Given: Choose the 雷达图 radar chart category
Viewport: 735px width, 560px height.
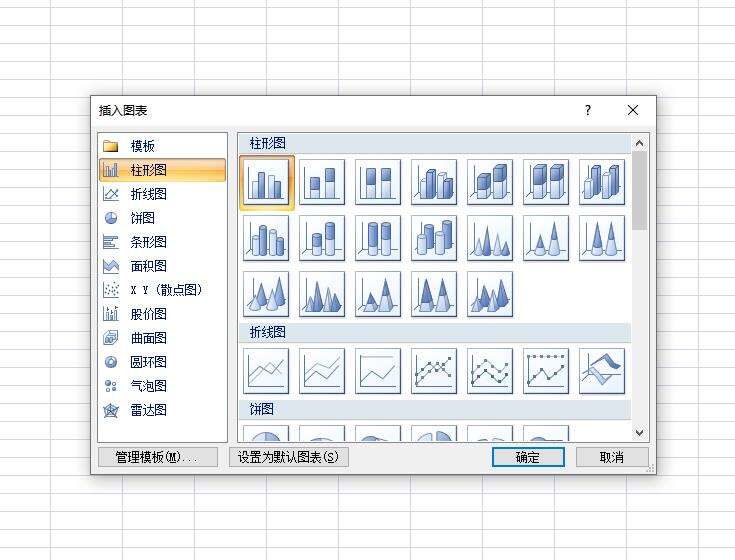Looking at the screenshot, I should [x=162, y=410].
